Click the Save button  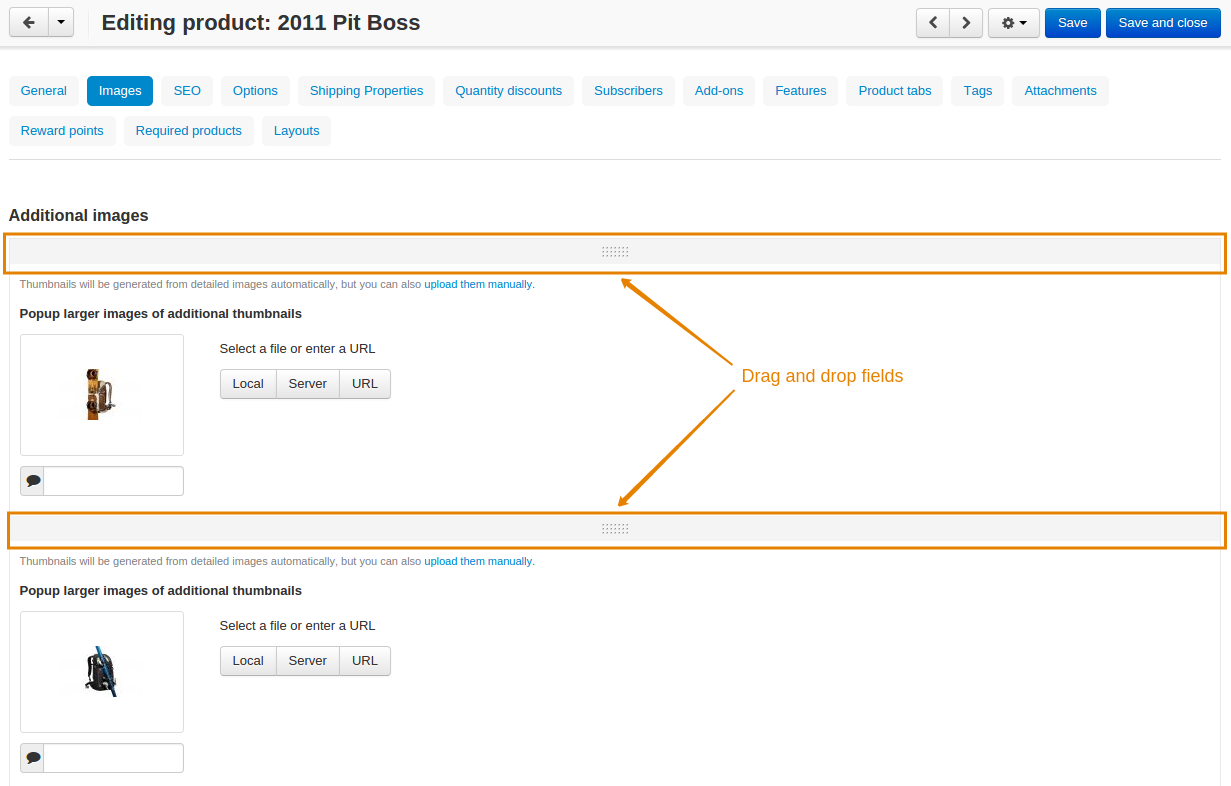click(1072, 23)
